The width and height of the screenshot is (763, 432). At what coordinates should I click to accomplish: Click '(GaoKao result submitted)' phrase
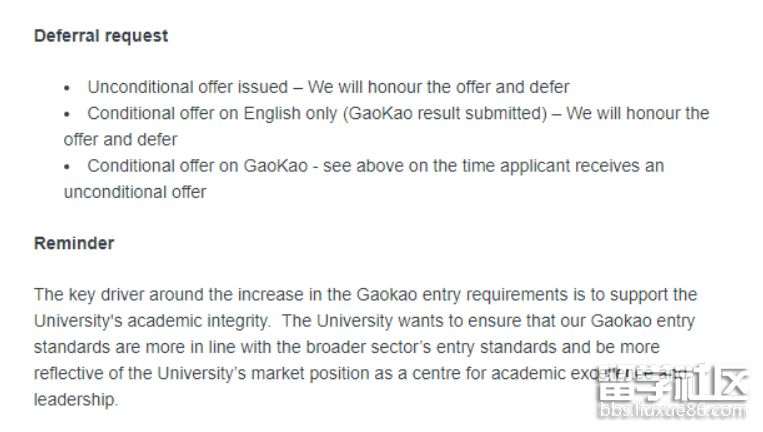444,114
